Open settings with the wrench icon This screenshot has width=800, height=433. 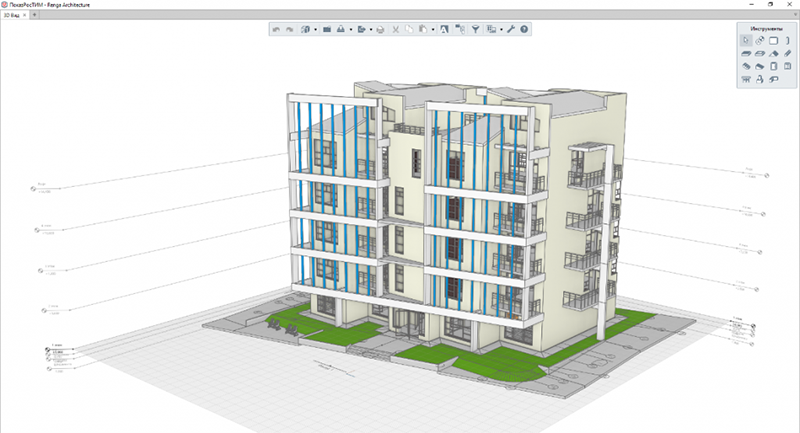(511, 30)
